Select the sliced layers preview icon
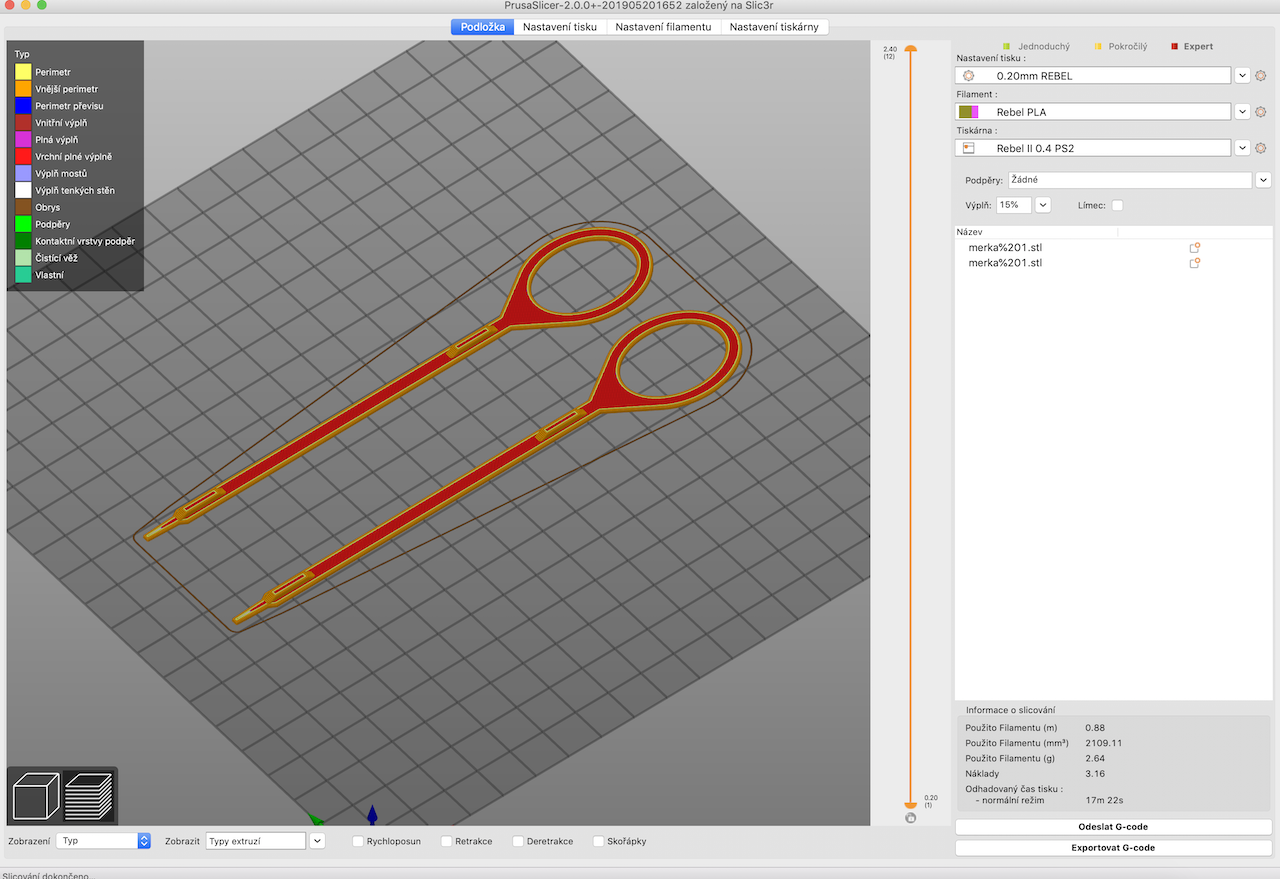 click(89, 797)
